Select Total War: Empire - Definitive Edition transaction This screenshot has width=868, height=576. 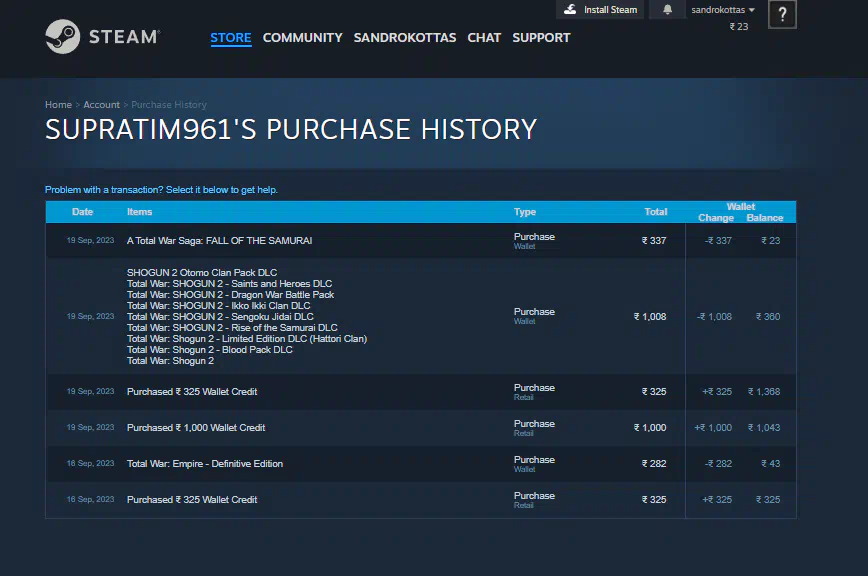click(x=204, y=464)
